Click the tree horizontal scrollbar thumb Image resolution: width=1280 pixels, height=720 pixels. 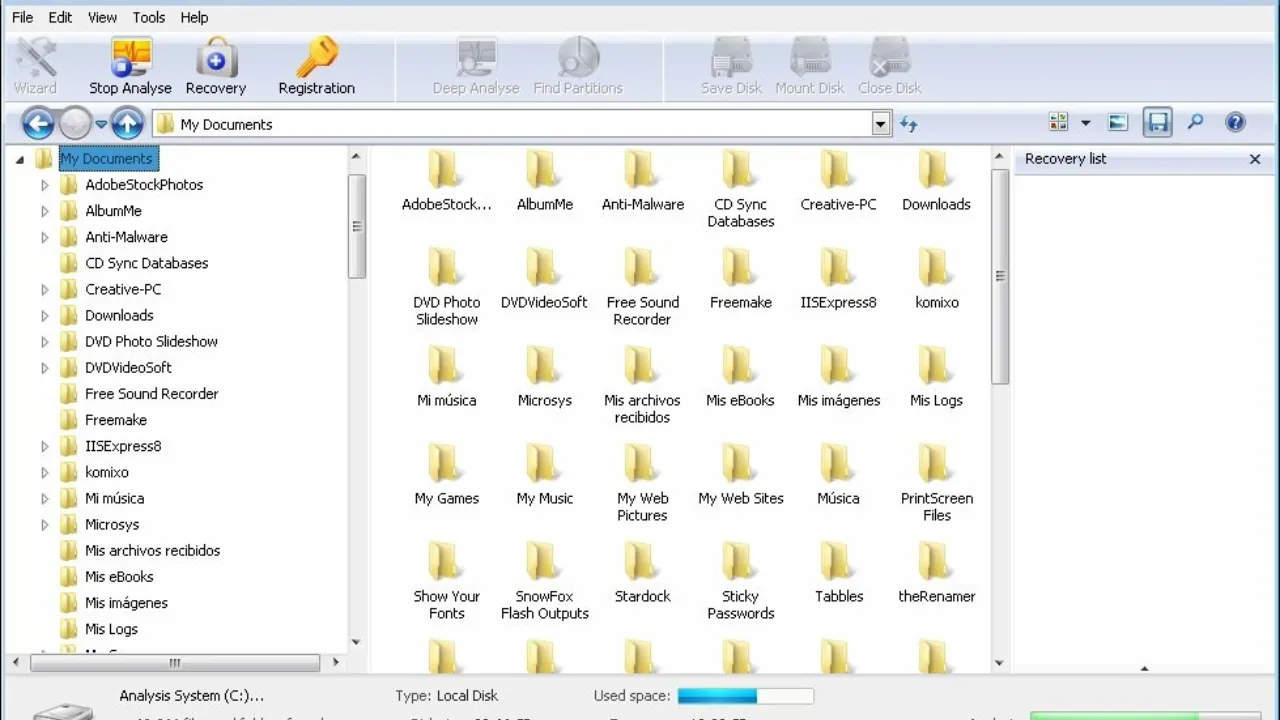click(175, 662)
